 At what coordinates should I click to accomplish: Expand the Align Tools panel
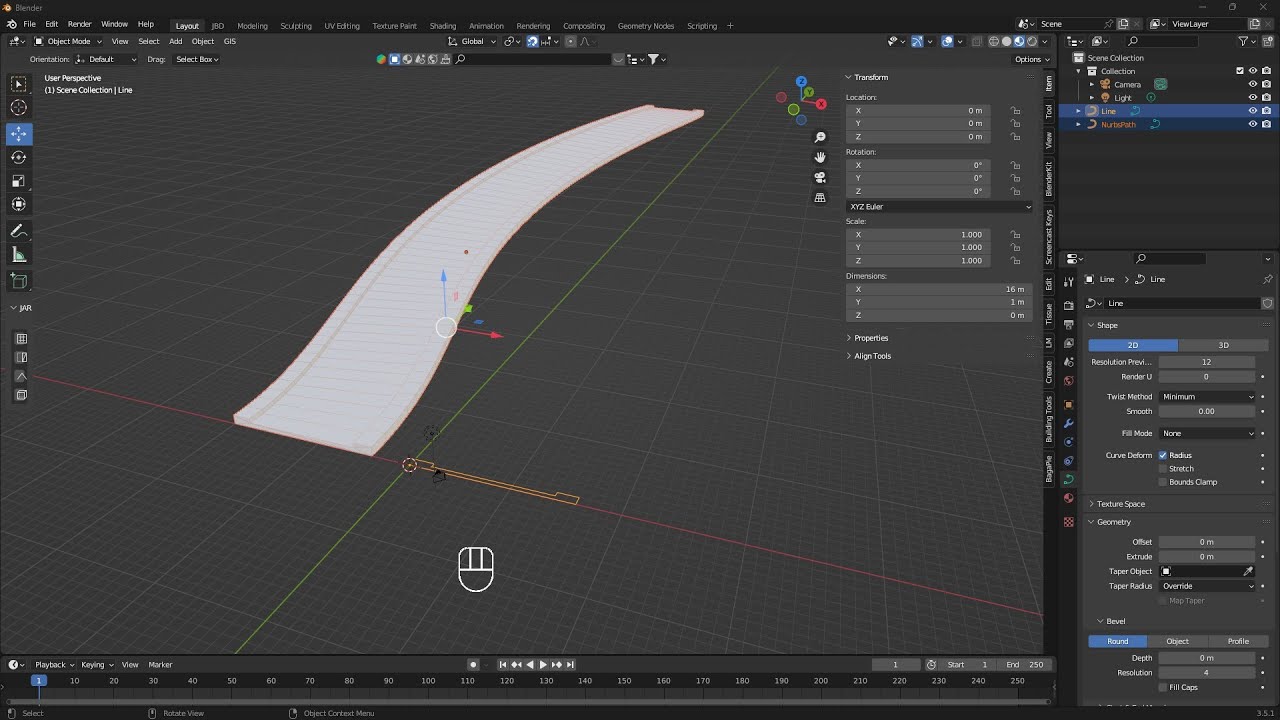(x=873, y=356)
